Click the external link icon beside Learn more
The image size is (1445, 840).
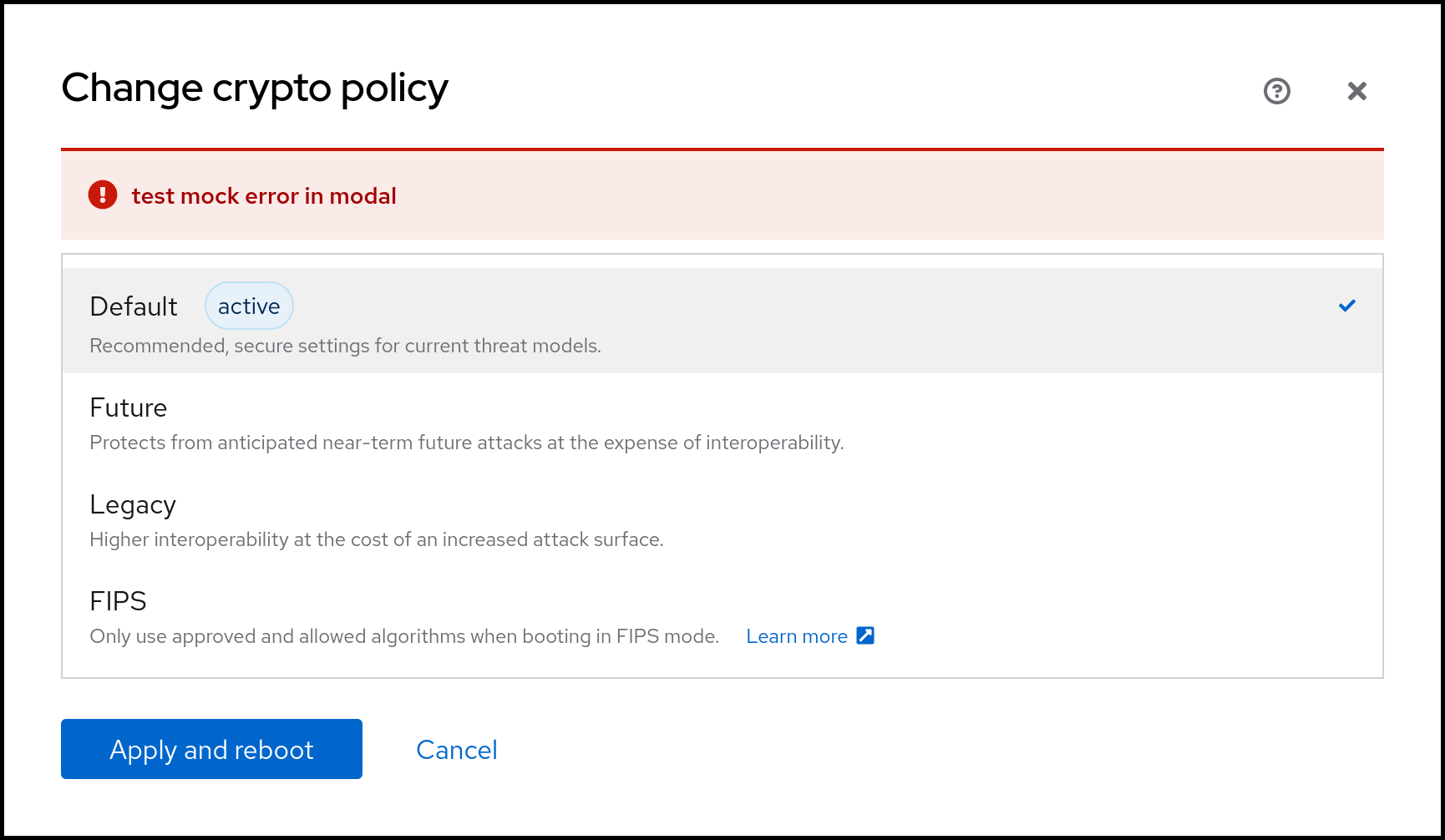tap(866, 635)
